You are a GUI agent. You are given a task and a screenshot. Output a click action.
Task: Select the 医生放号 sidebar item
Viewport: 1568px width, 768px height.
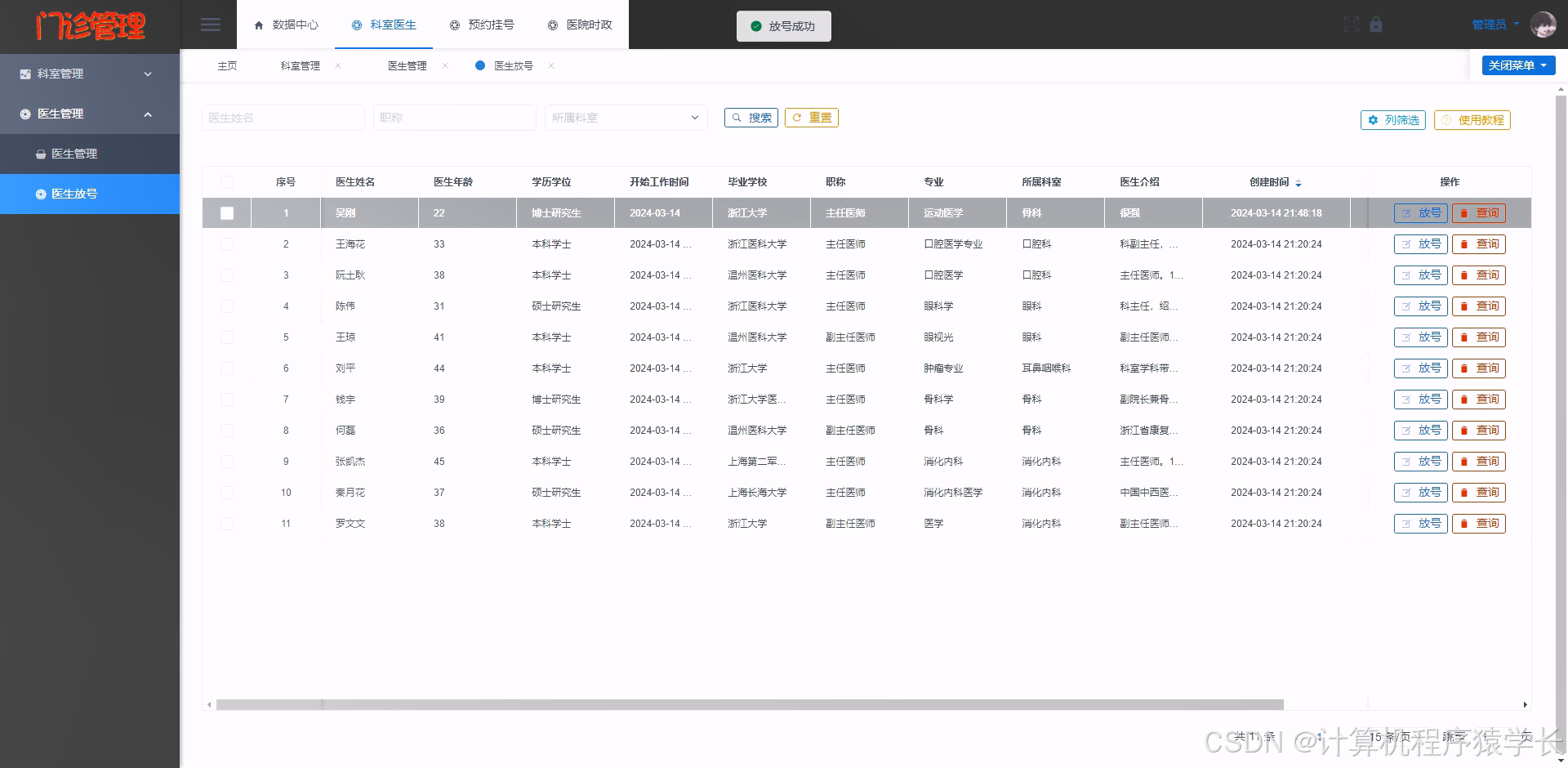click(x=90, y=194)
